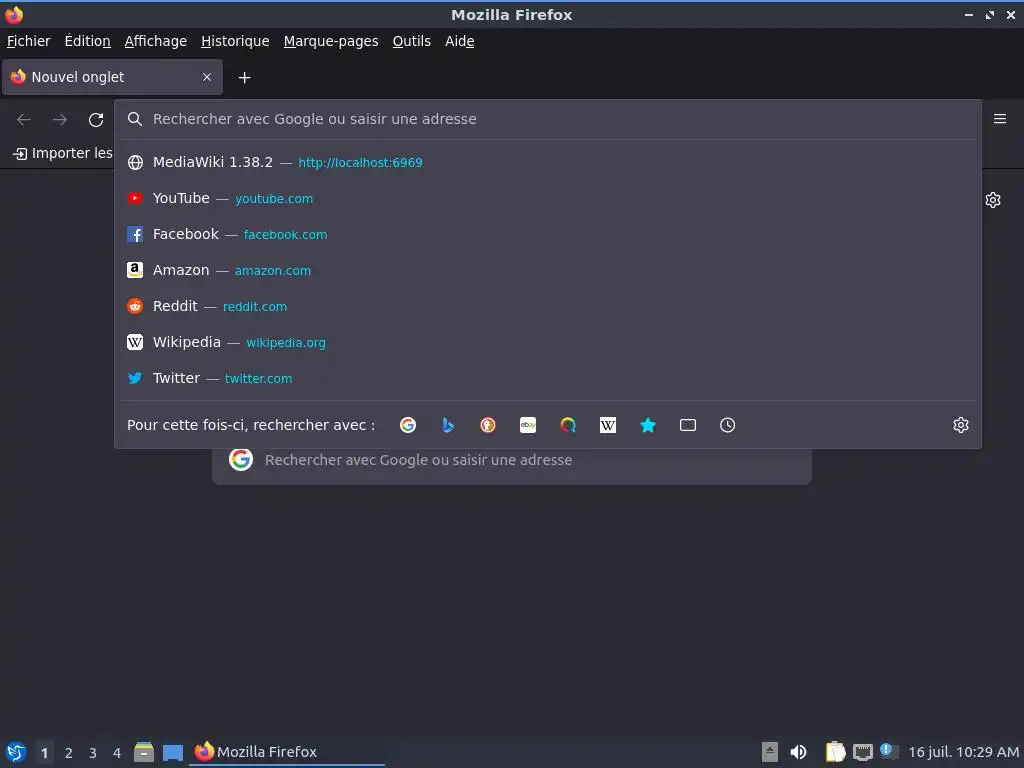Click the Reddit favicon in suggestions
This screenshot has width=1024, height=768.
(x=135, y=306)
